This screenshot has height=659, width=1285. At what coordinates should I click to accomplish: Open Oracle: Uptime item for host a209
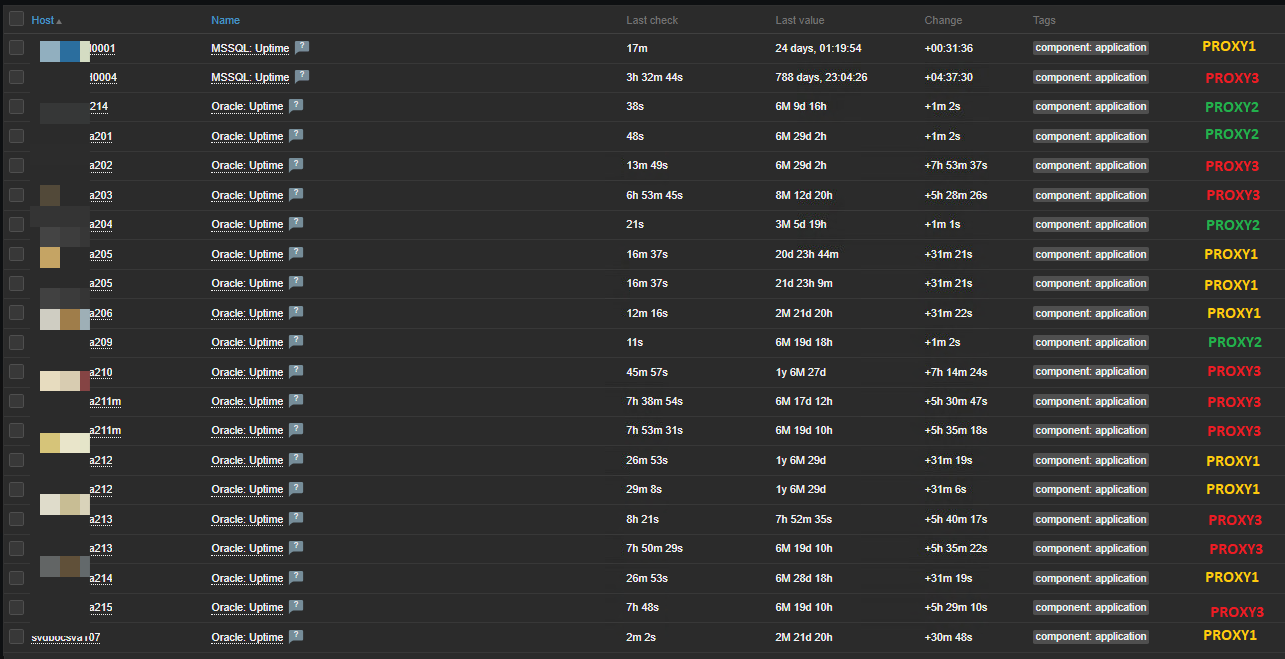coord(247,342)
